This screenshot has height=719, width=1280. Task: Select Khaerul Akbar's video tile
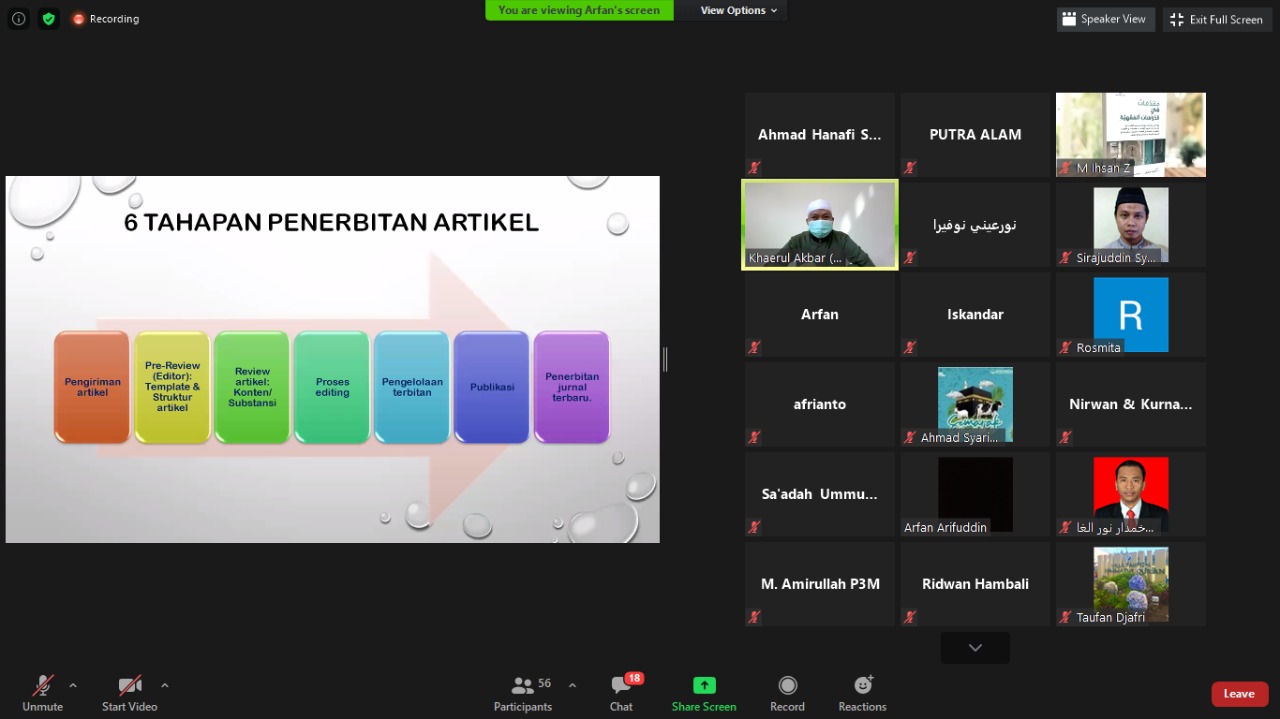pos(820,225)
